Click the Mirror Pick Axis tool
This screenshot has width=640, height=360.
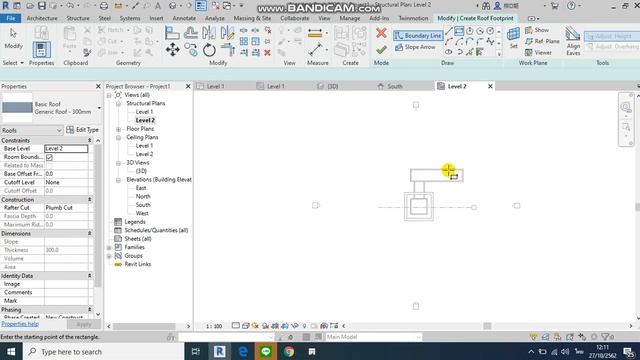[209, 33]
